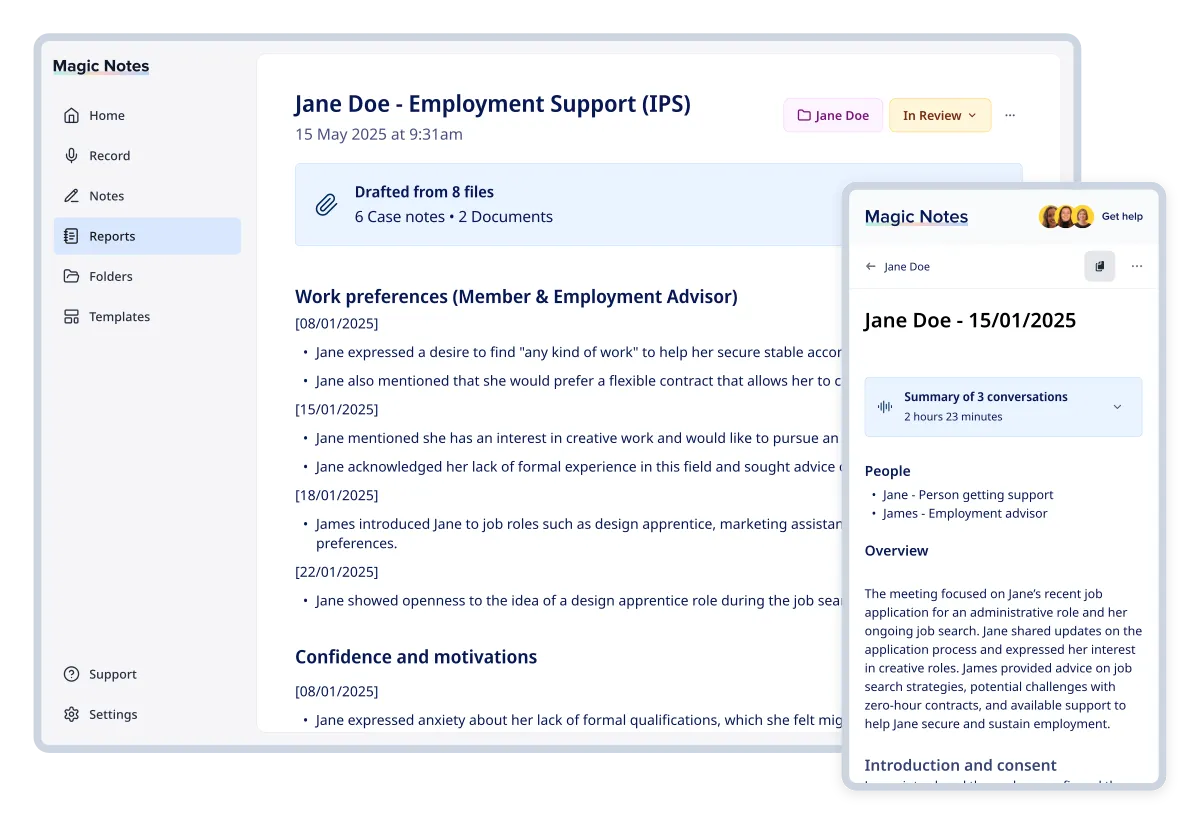1200x821 pixels.
Task: Click the team avatars near Get help
Action: click(1067, 216)
